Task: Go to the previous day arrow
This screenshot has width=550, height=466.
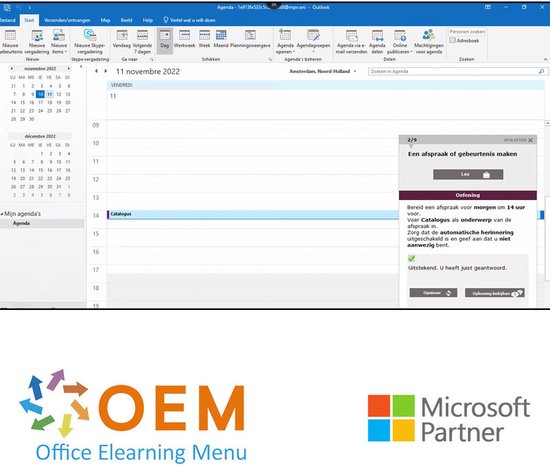Action: pyautogui.click(x=96, y=71)
